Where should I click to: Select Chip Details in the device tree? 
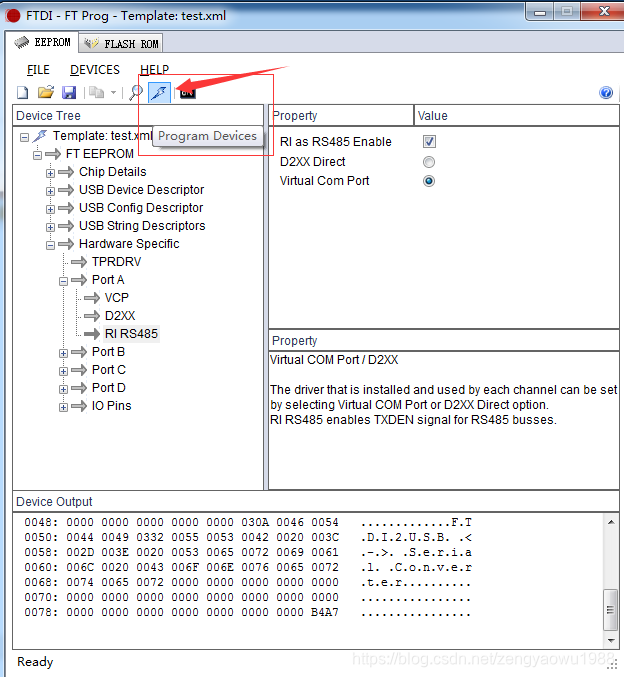point(113,172)
